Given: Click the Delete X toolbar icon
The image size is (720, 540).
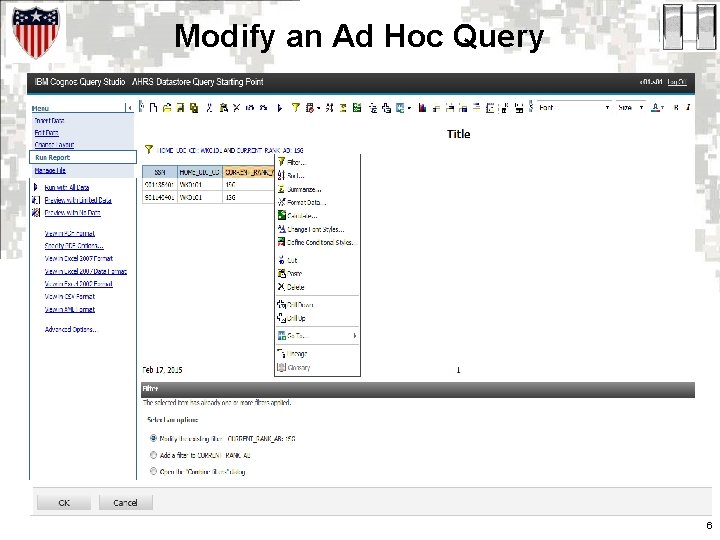Looking at the screenshot, I should 236,108.
